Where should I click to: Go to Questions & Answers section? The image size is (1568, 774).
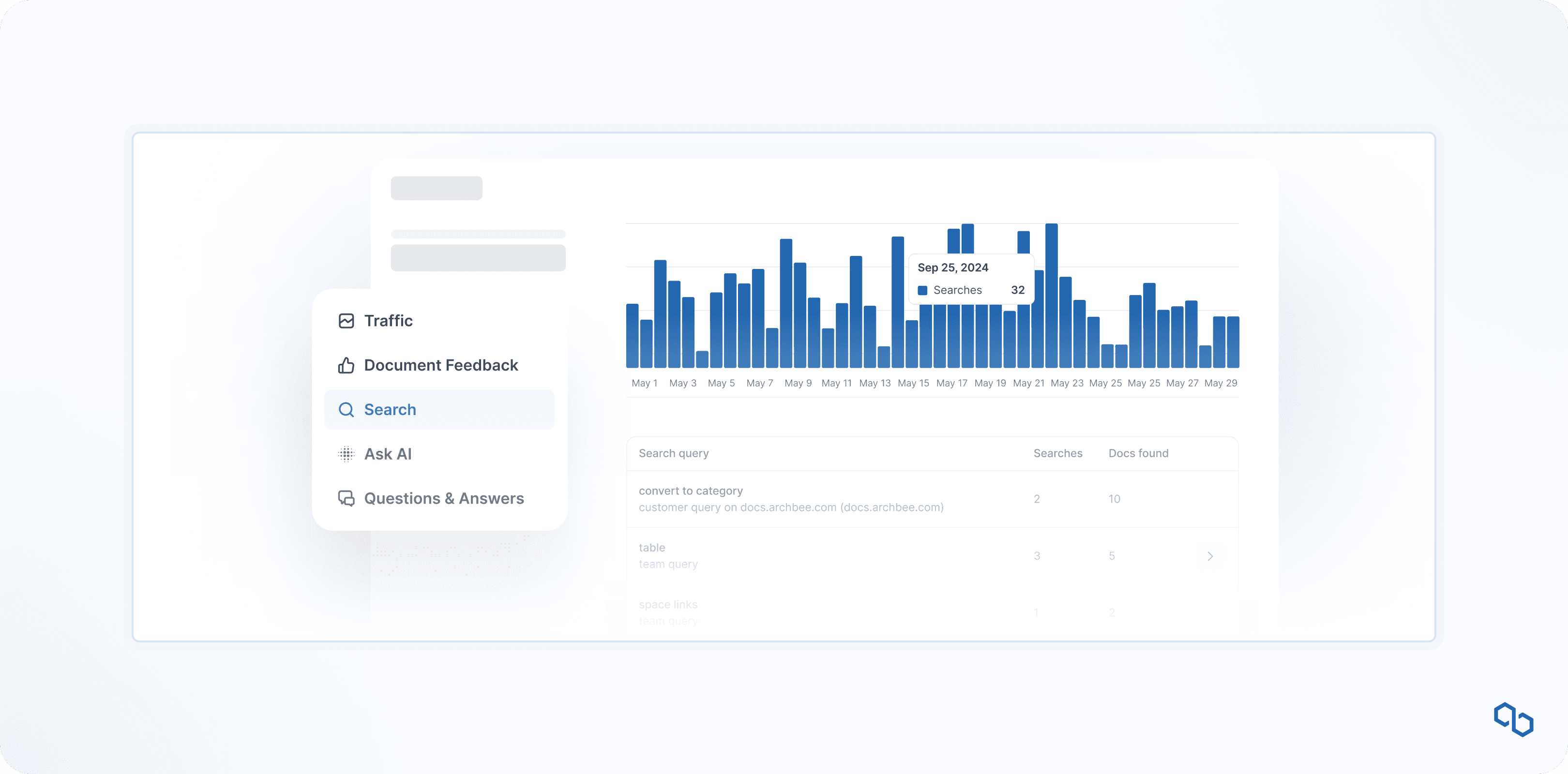444,498
